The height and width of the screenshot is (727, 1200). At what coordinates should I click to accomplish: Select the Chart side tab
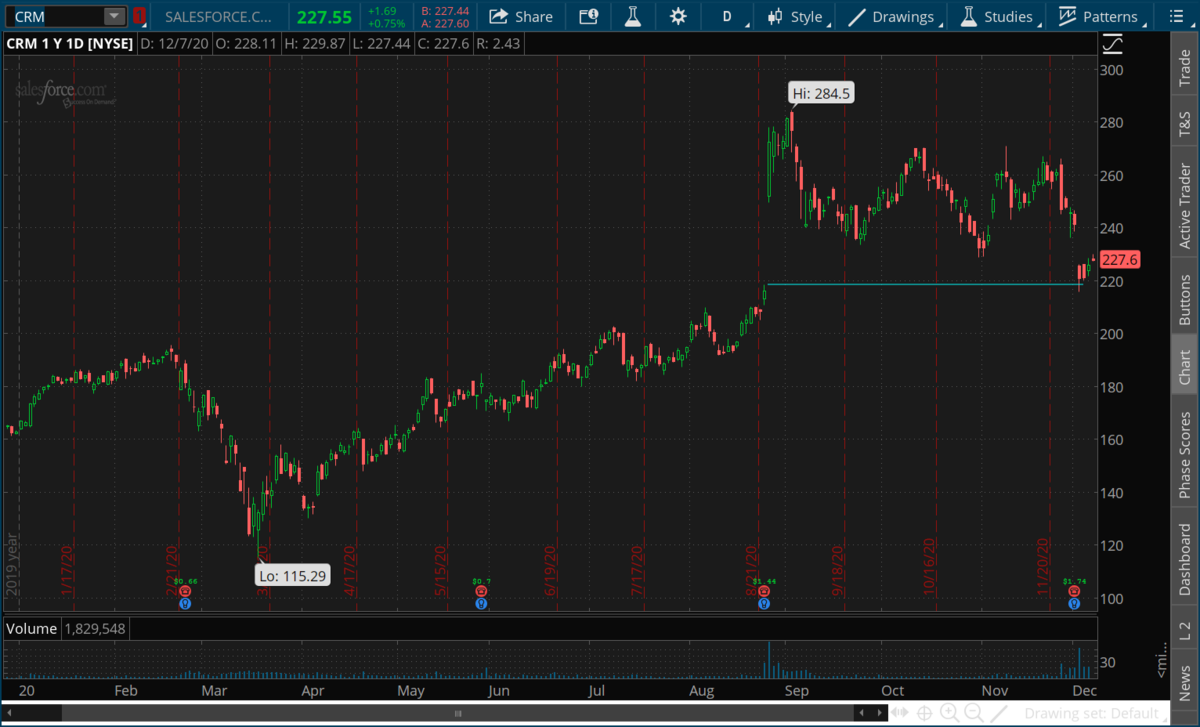1185,366
